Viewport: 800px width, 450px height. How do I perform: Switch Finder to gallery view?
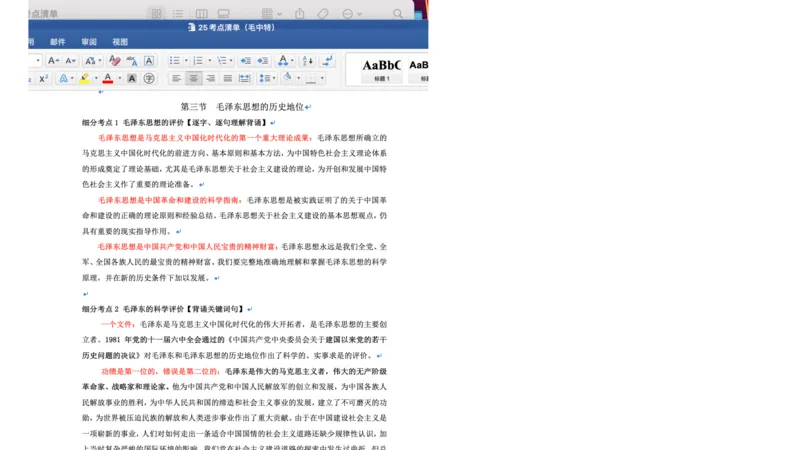tap(223, 14)
